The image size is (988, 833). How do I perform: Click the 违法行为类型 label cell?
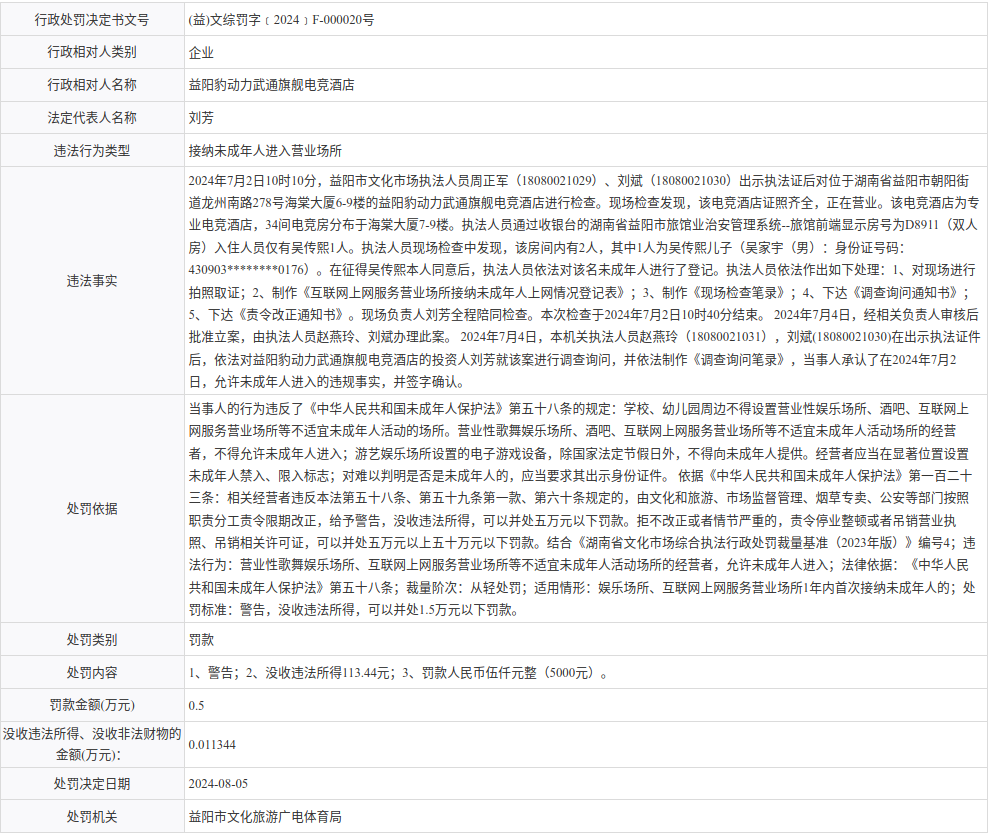[91, 151]
